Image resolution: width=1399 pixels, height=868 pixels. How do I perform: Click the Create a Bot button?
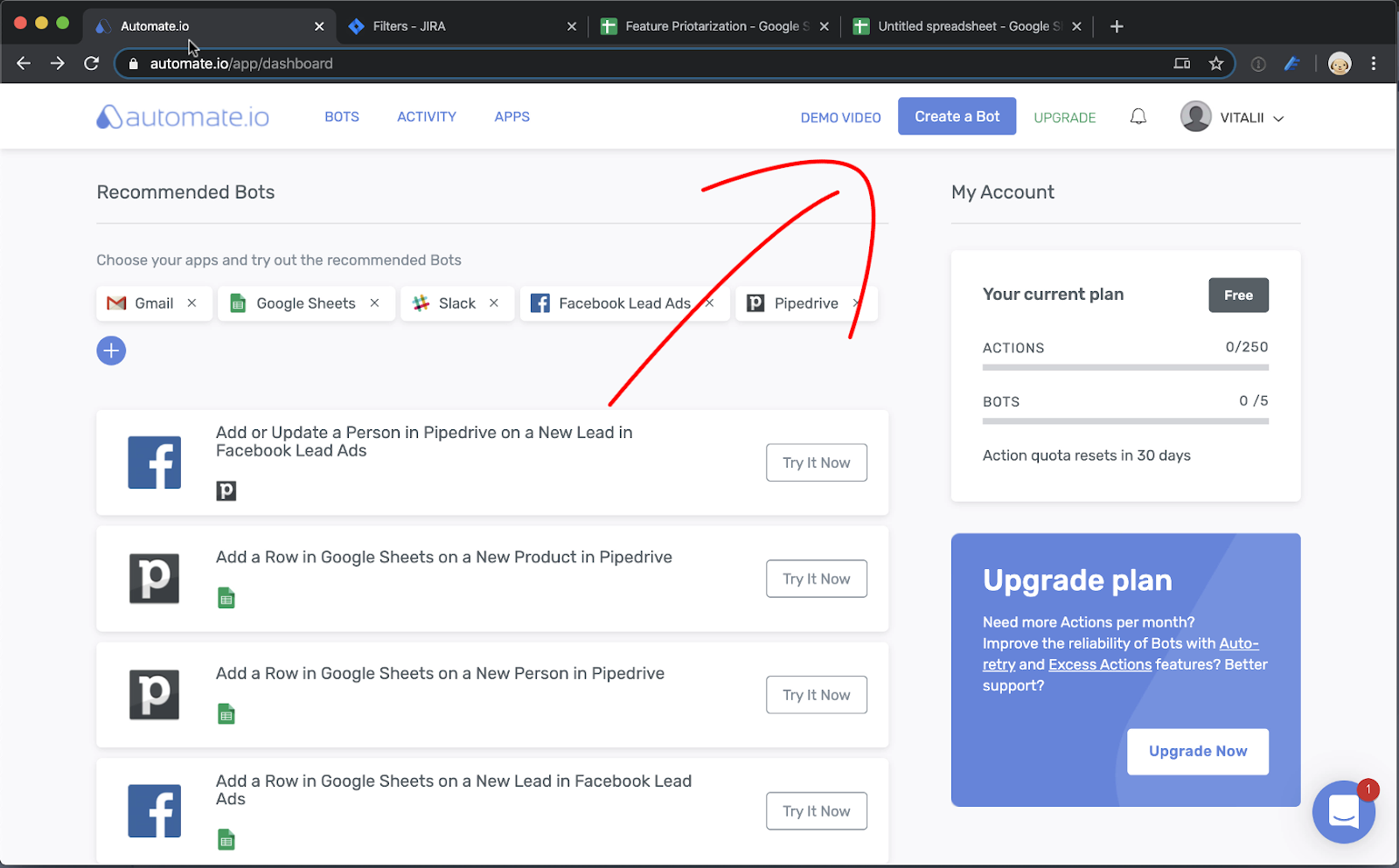[957, 116]
